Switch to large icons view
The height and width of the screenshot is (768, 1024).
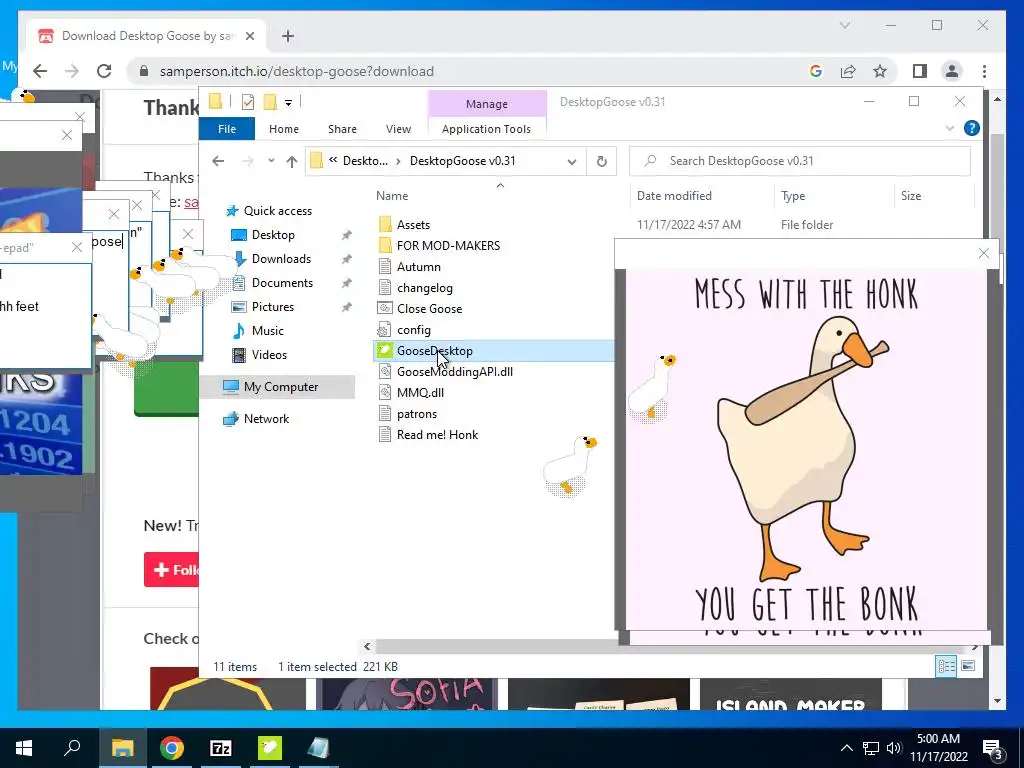pos(968,666)
